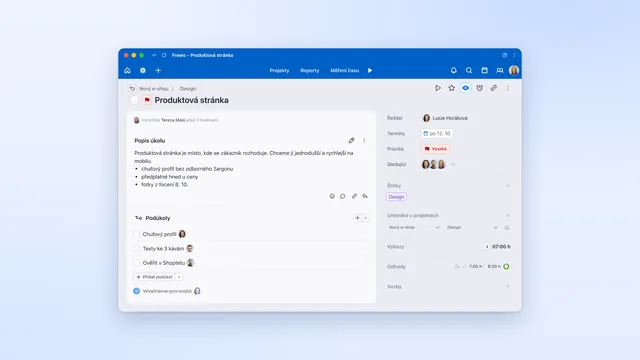Click the red priority flag next to the title
The image size is (640, 360).
pos(147,100)
